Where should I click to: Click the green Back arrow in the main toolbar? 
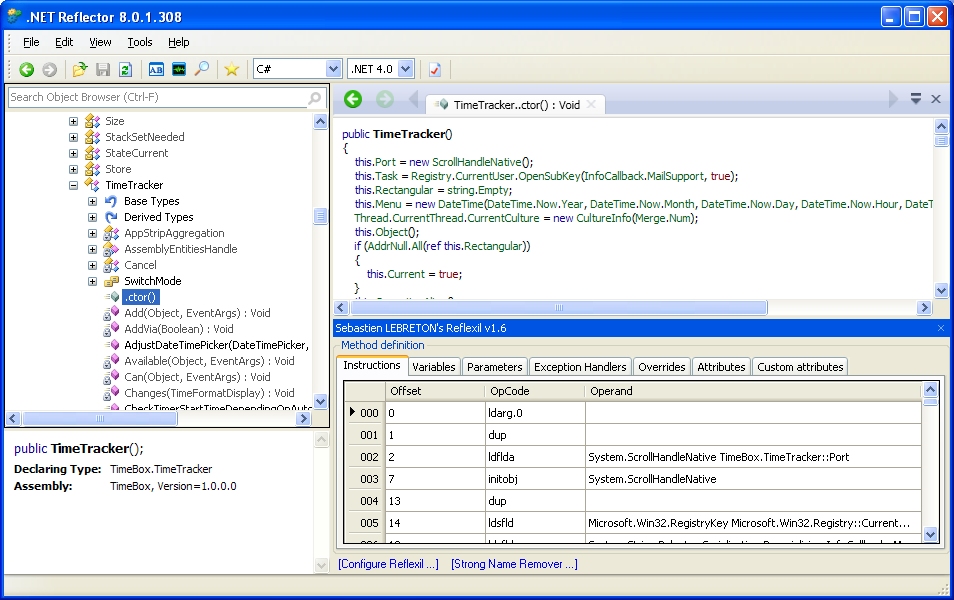pyautogui.click(x=27, y=69)
